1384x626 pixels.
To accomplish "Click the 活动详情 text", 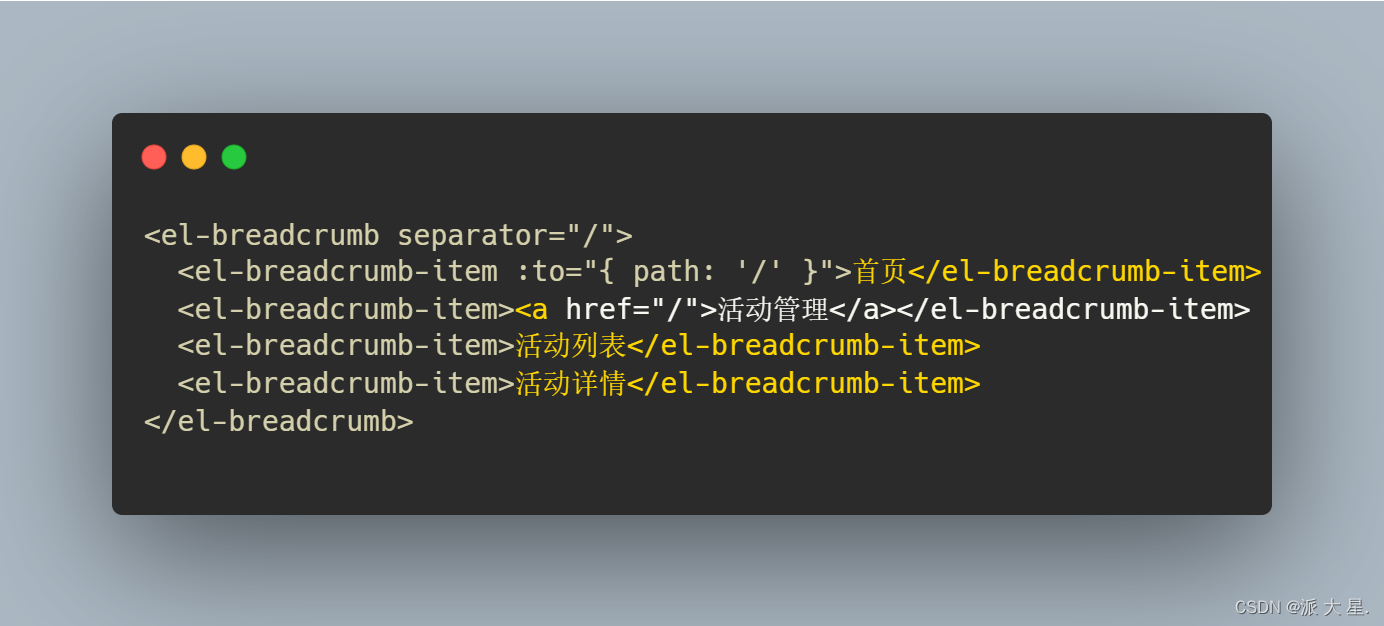I will [570, 384].
